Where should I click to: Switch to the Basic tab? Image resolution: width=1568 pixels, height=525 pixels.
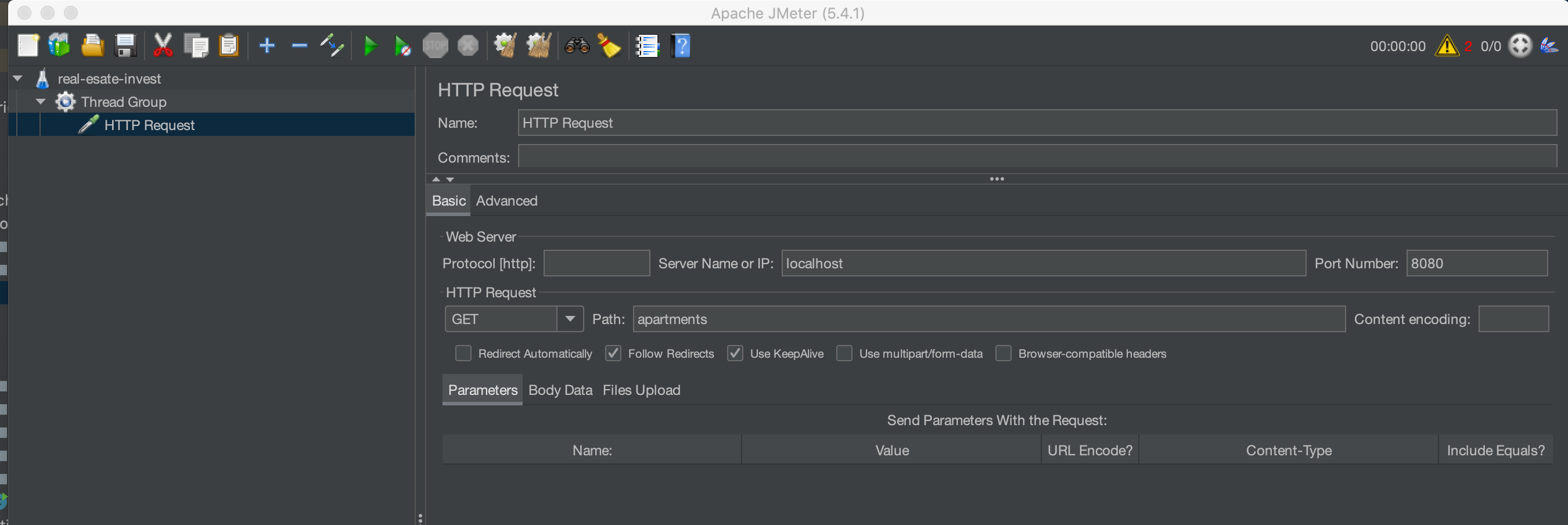448,201
